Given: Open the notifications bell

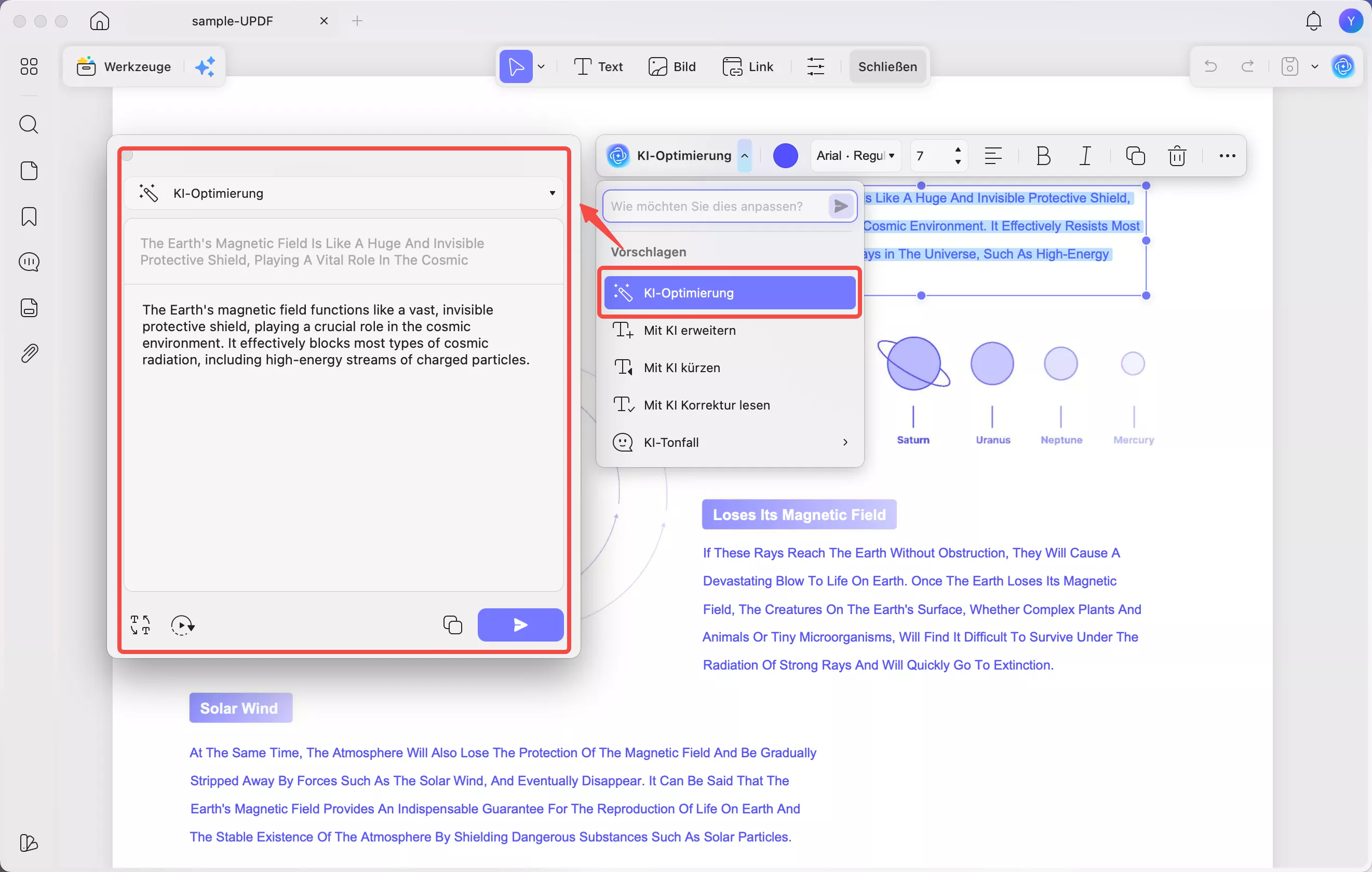Looking at the screenshot, I should click(x=1313, y=21).
